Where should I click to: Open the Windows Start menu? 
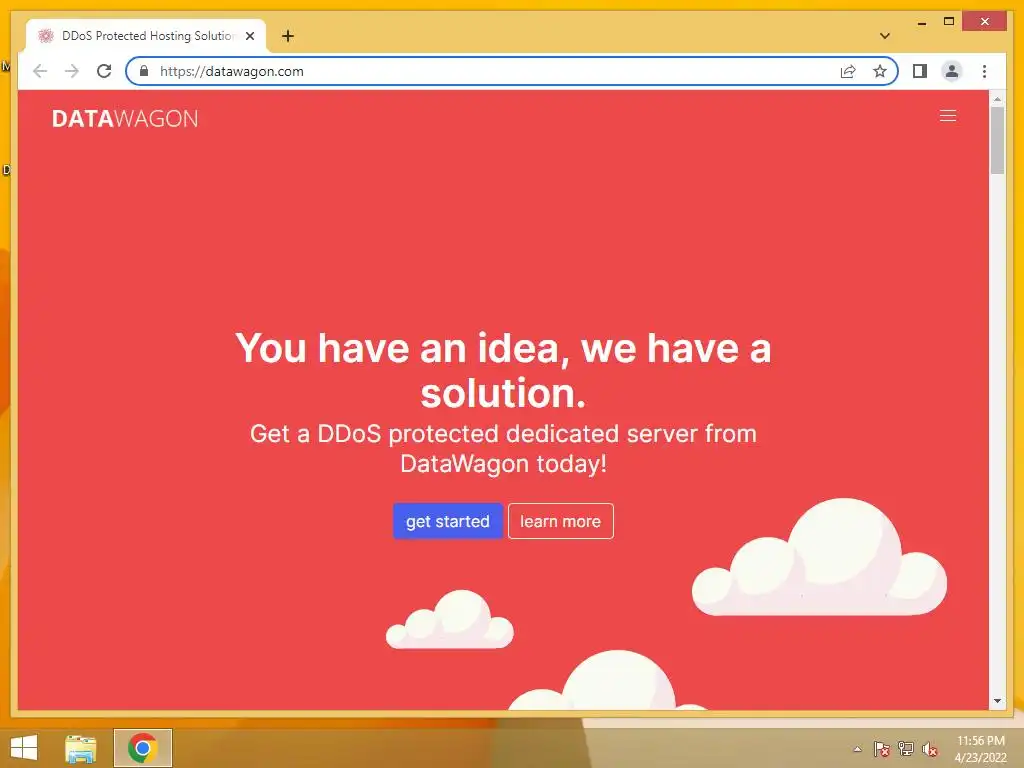click(24, 748)
